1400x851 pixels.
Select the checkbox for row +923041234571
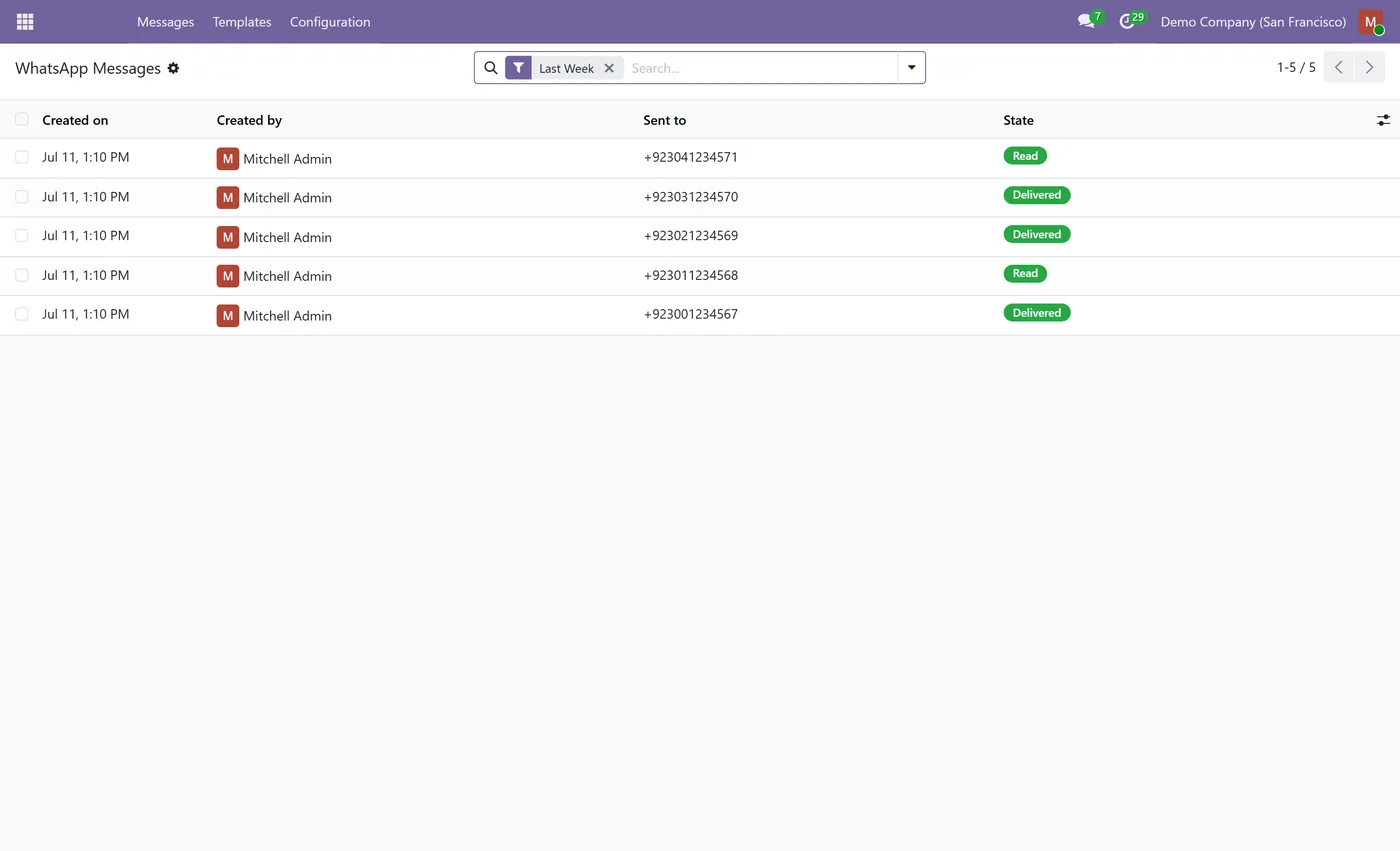point(22,157)
